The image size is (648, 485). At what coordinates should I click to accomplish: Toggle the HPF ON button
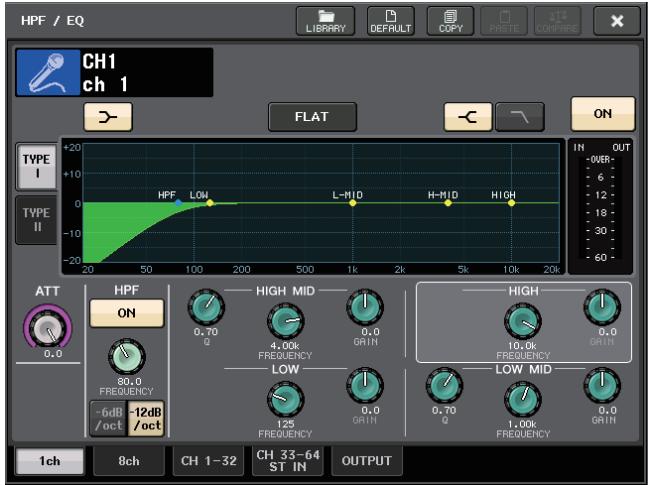pos(126,313)
